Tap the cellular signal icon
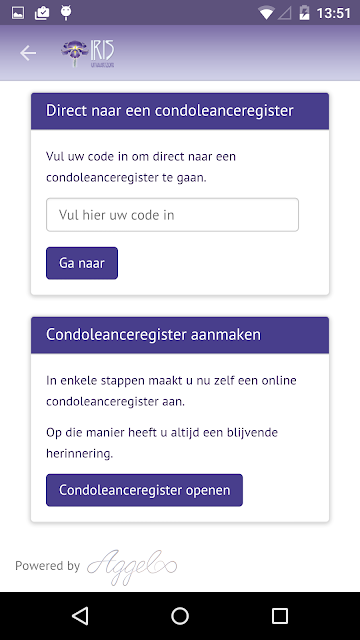Image resolution: width=360 pixels, height=640 pixels. coord(285,13)
